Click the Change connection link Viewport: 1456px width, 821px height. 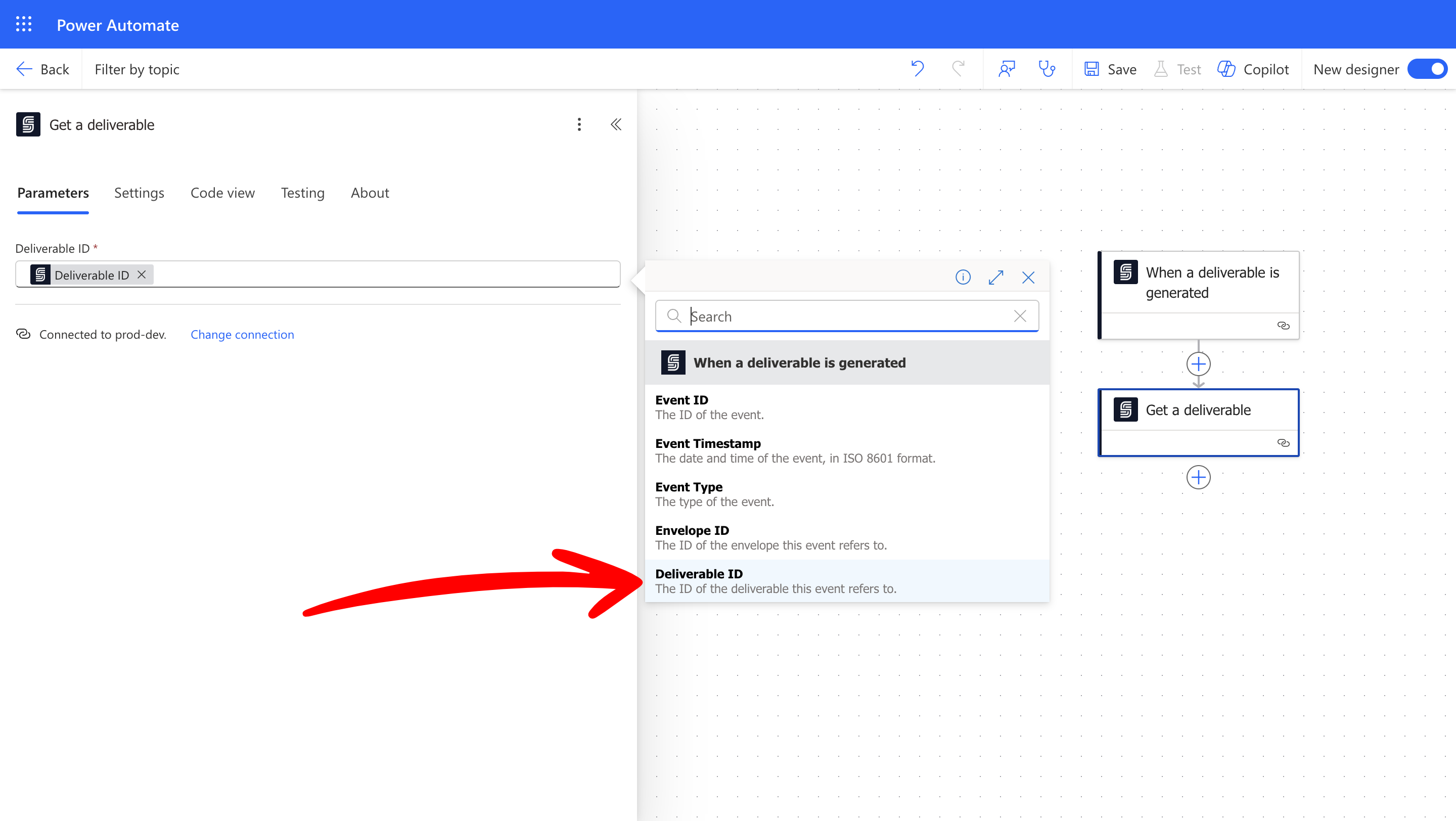[242, 334]
